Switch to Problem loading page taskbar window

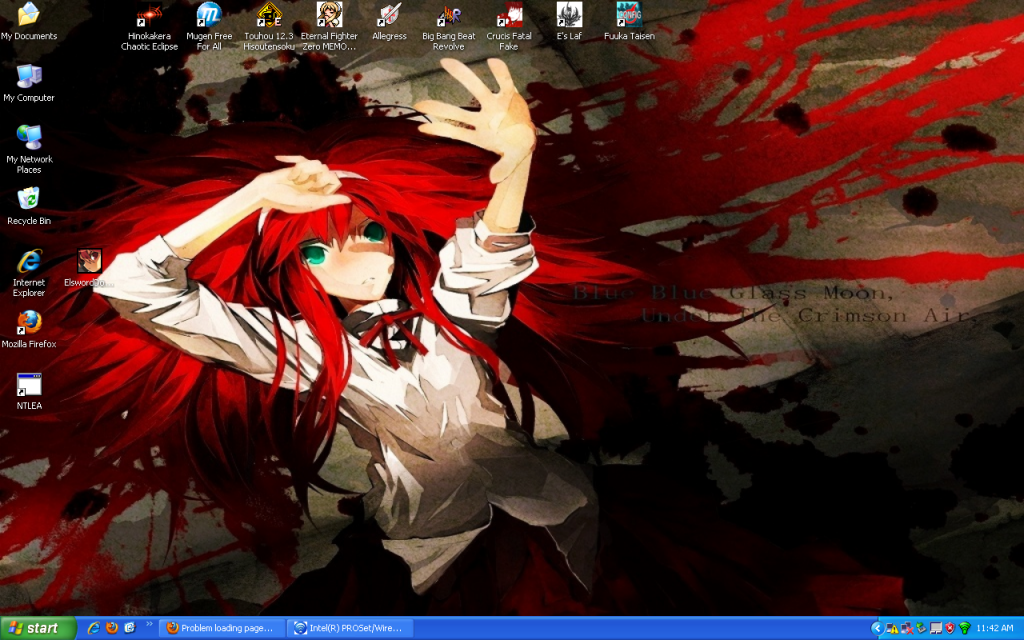pos(222,628)
